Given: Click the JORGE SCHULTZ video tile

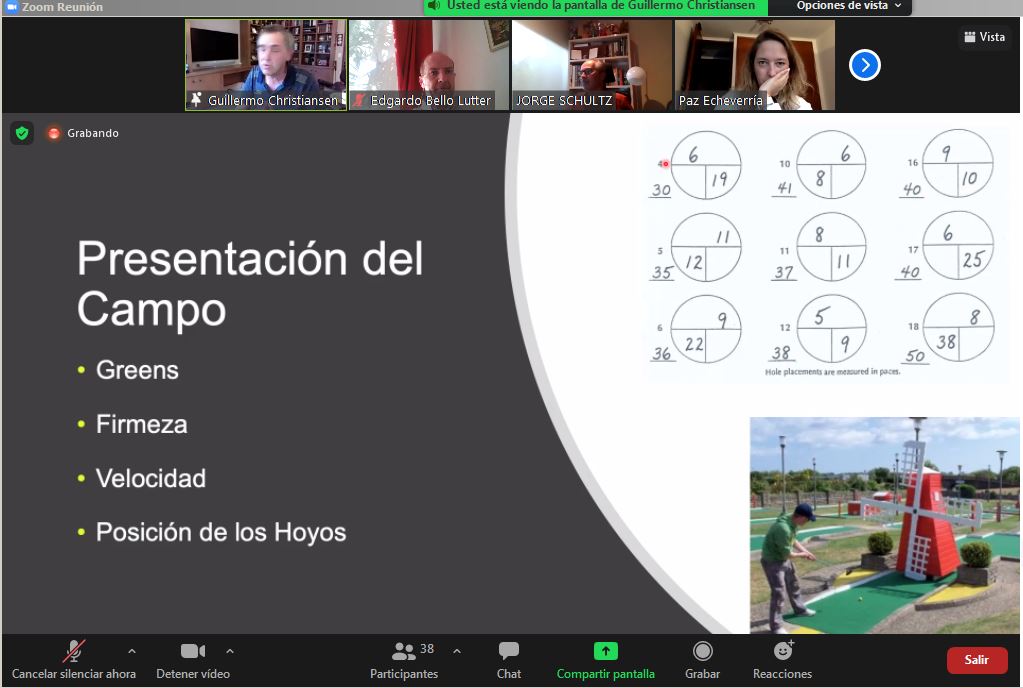Looking at the screenshot, I should (592, 64).
